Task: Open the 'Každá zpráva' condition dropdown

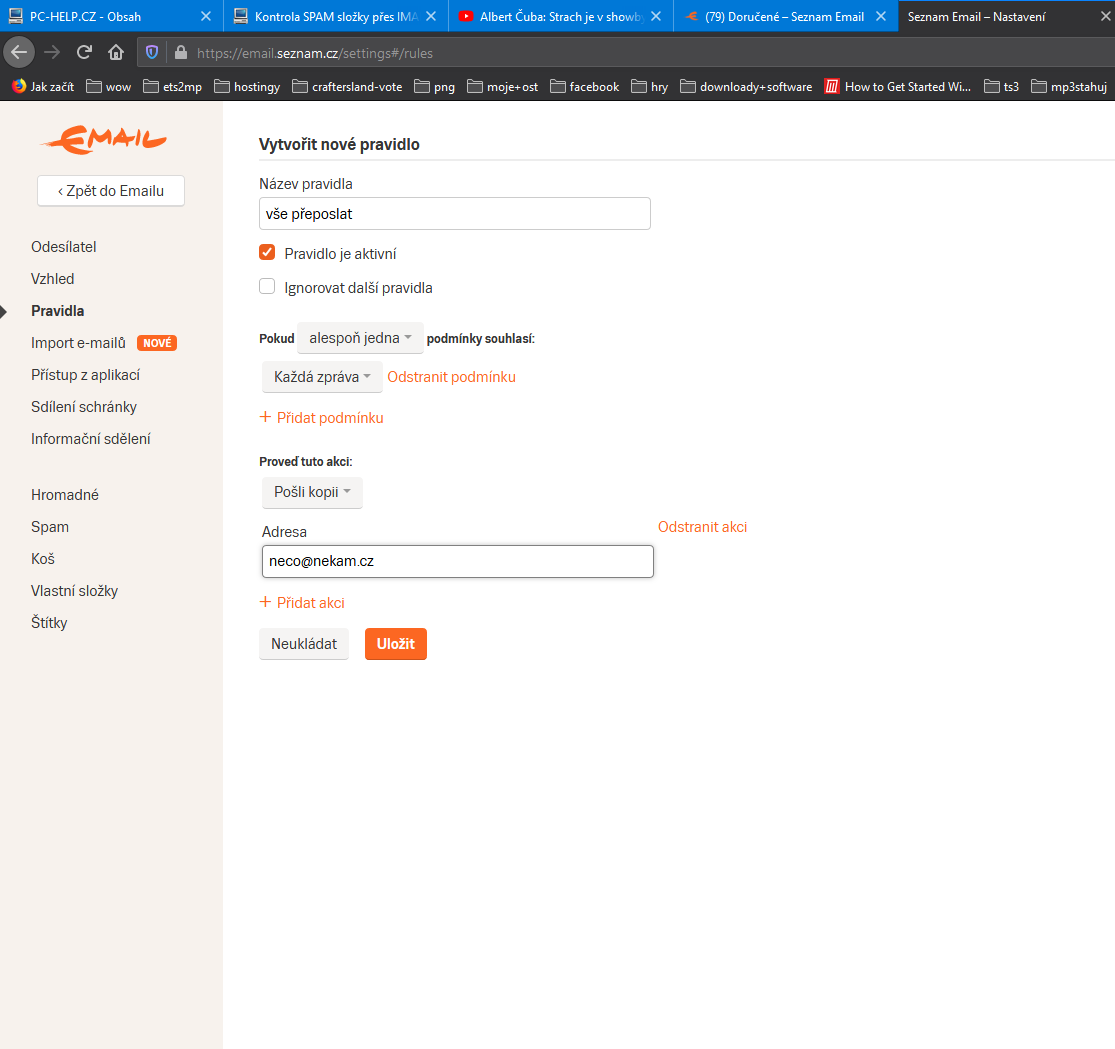Action: tap(322, 377)
